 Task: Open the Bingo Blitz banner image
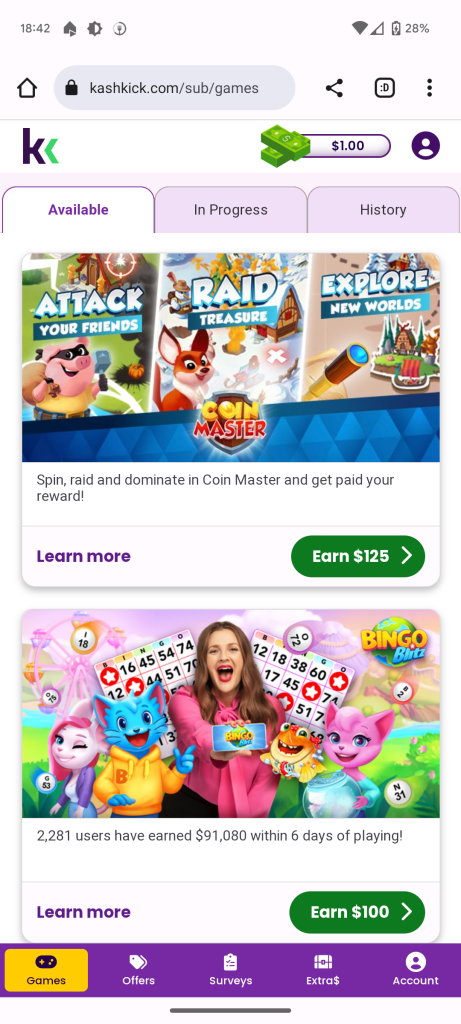pyautogui.click(x=230, y=713)
